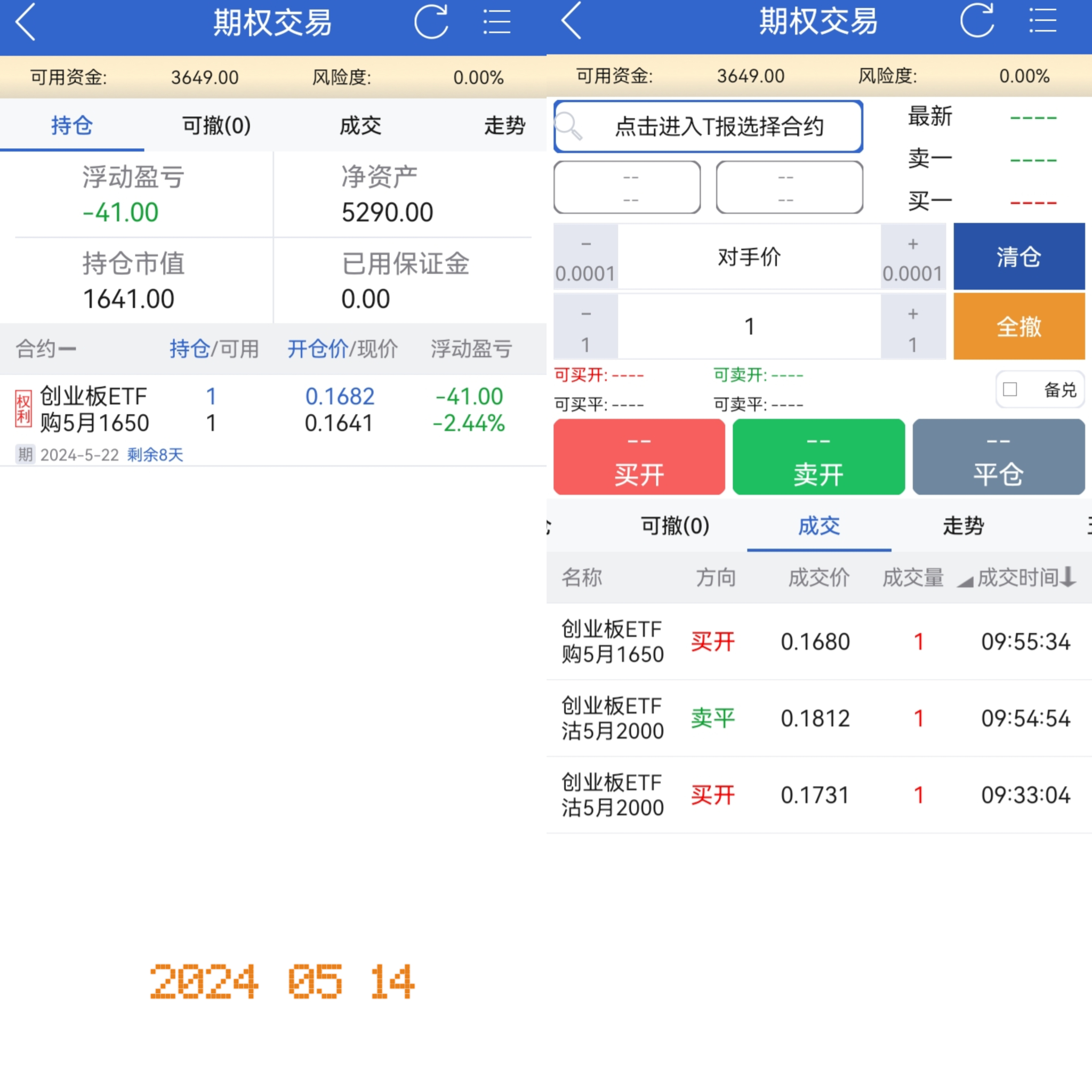Screen dimensions: 1092x1092
Task: Open 走势 tab on right screen
Action: point(963,526)
